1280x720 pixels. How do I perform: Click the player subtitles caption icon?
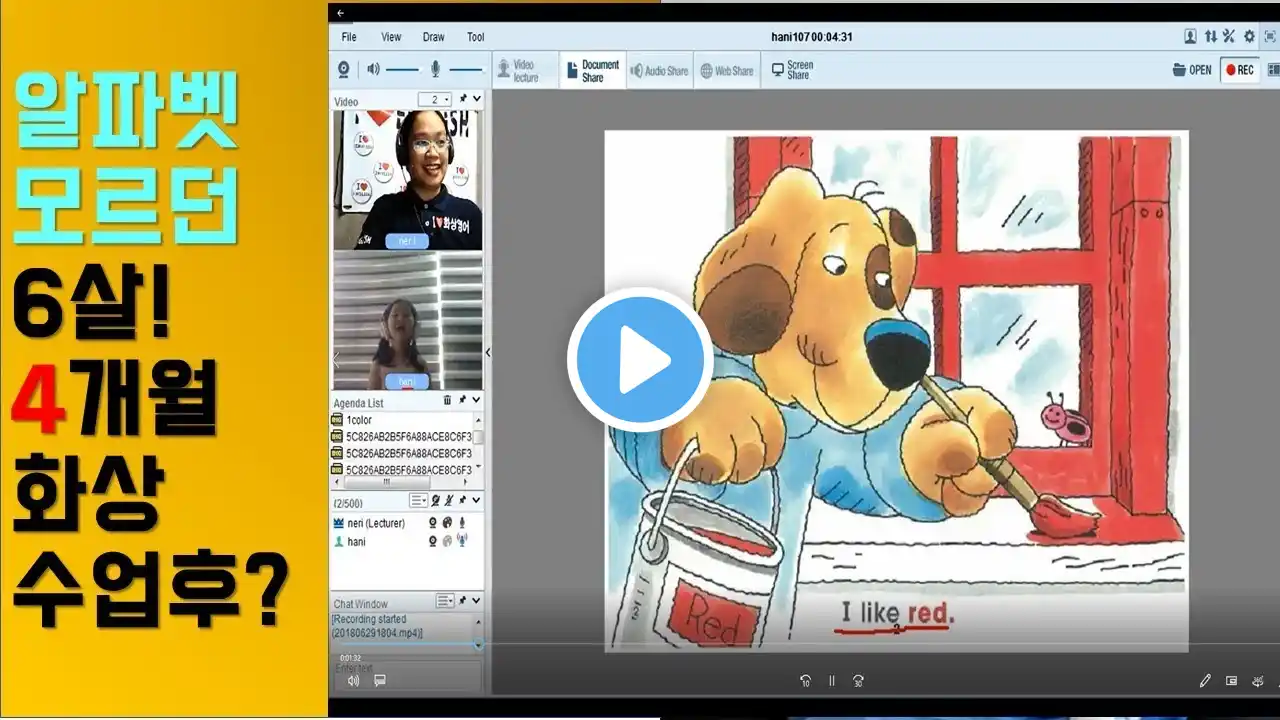(x=380, y=681)
